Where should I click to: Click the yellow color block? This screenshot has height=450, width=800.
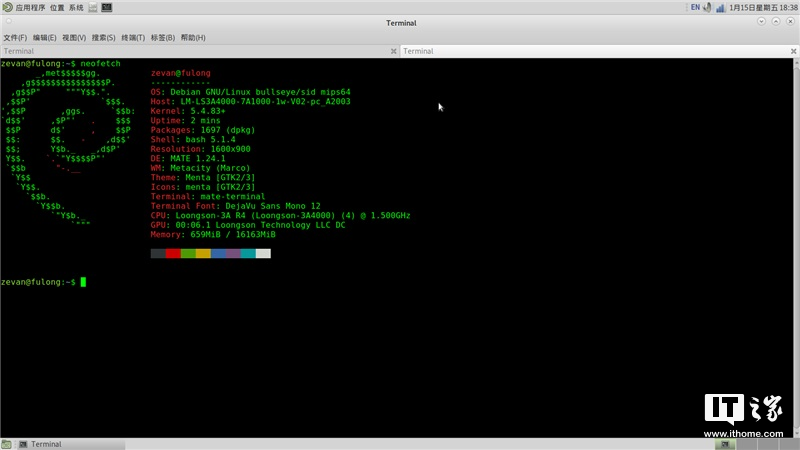tap(203, 254)
